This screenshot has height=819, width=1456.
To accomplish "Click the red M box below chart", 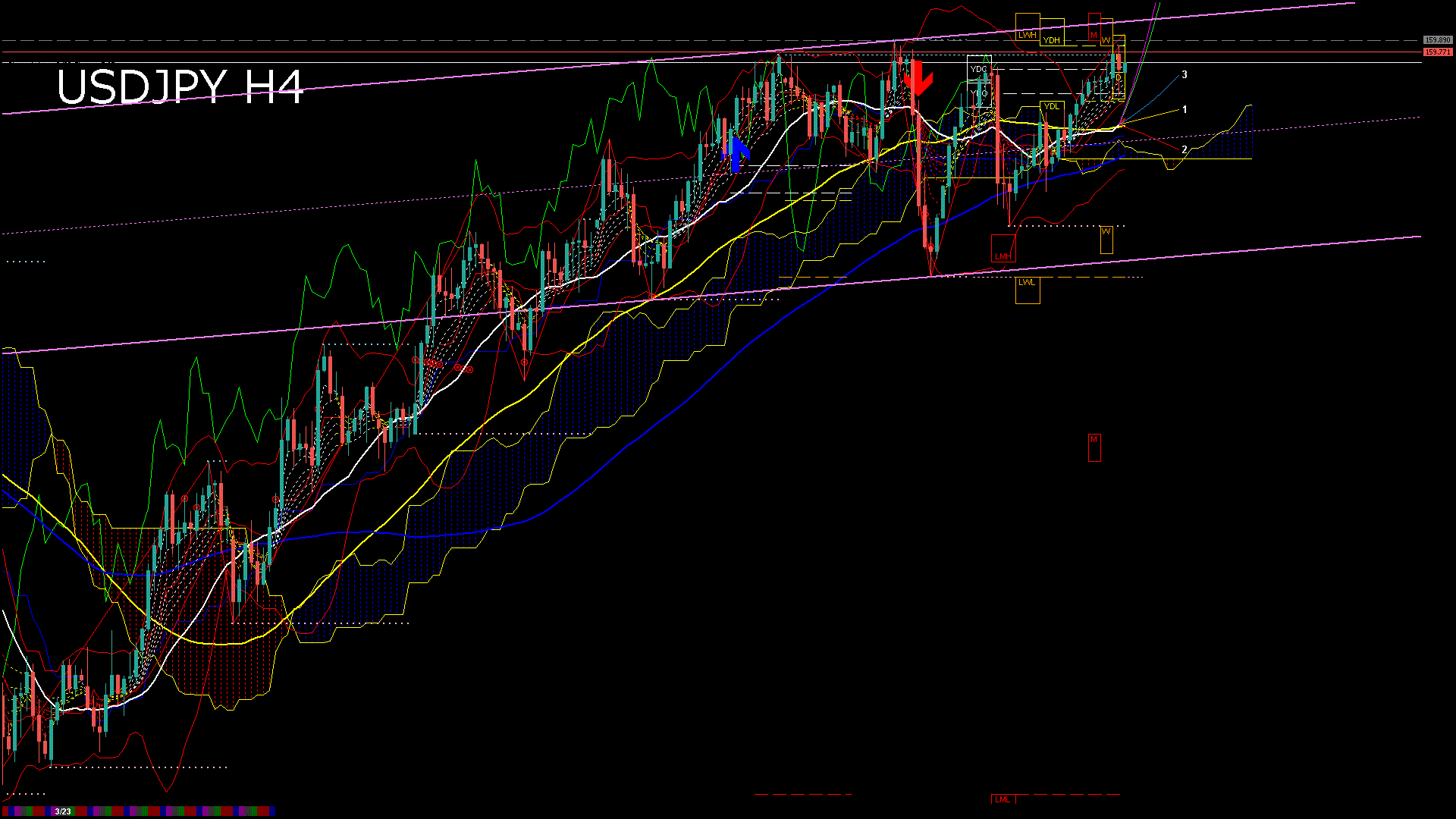I will click(x=1094, y=447).
